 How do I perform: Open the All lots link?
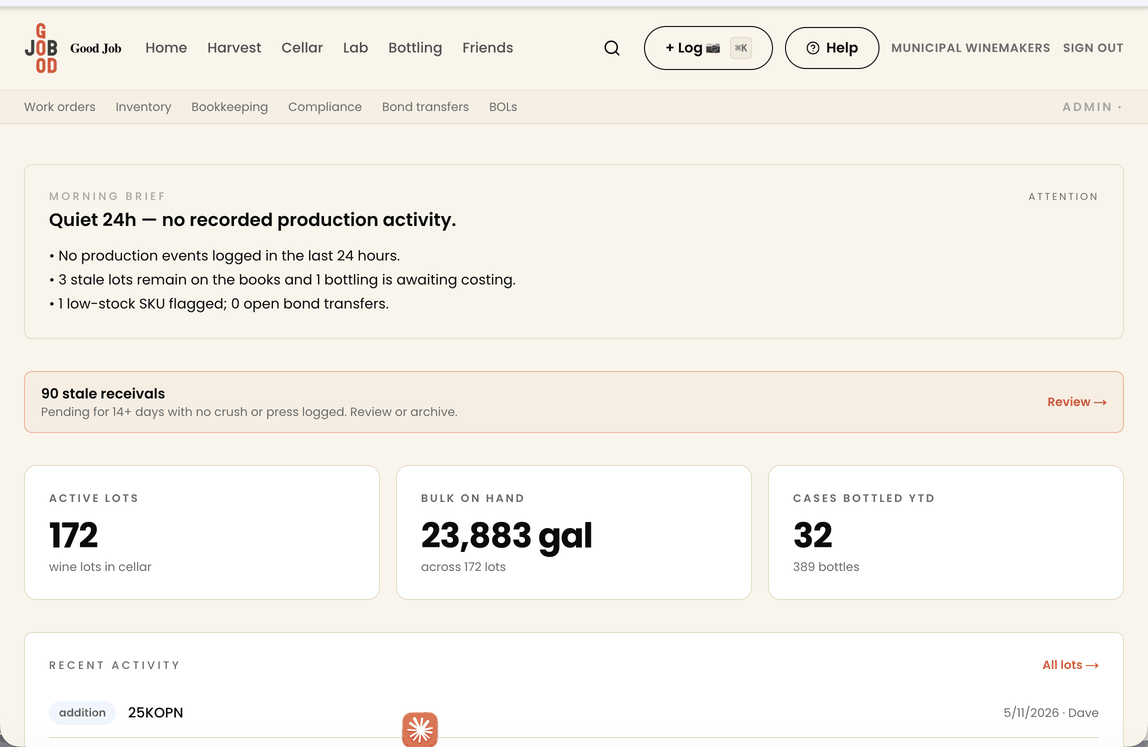(1070, 665)
